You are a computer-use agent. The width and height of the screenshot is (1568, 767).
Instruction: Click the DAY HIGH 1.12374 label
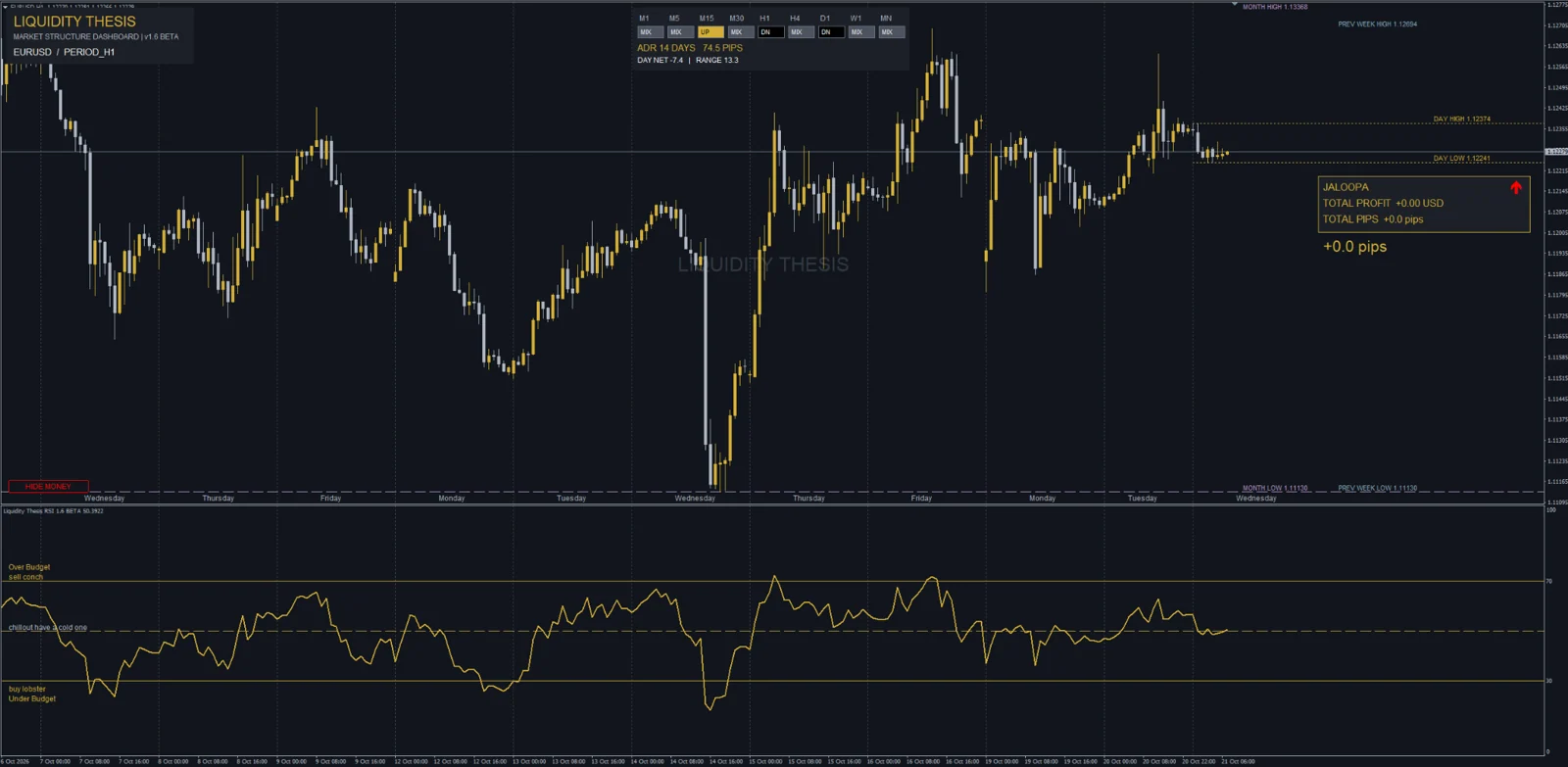click(x=1462, y=120)
